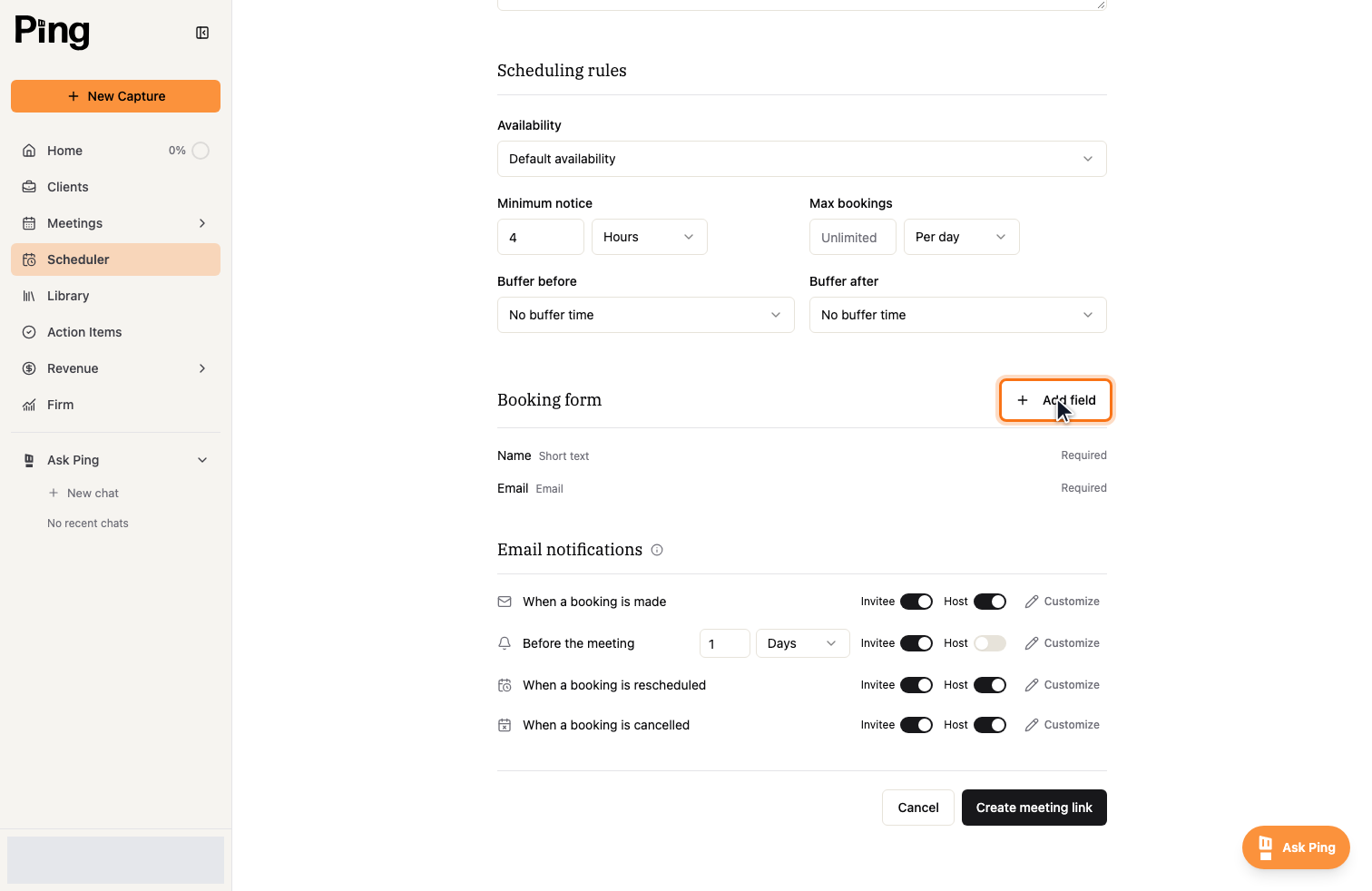Open the Default availability dropdown

802,159
